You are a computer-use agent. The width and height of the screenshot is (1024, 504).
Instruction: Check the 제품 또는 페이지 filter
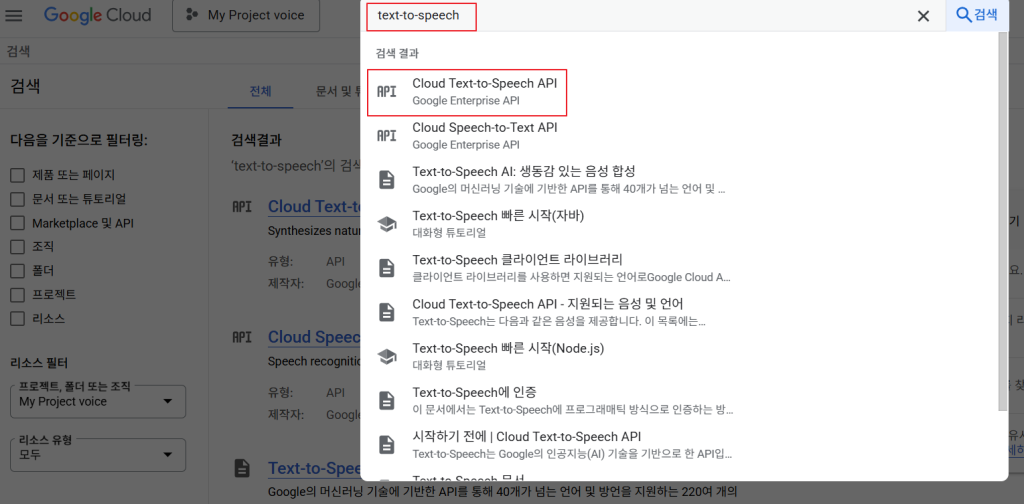(17, 175)
